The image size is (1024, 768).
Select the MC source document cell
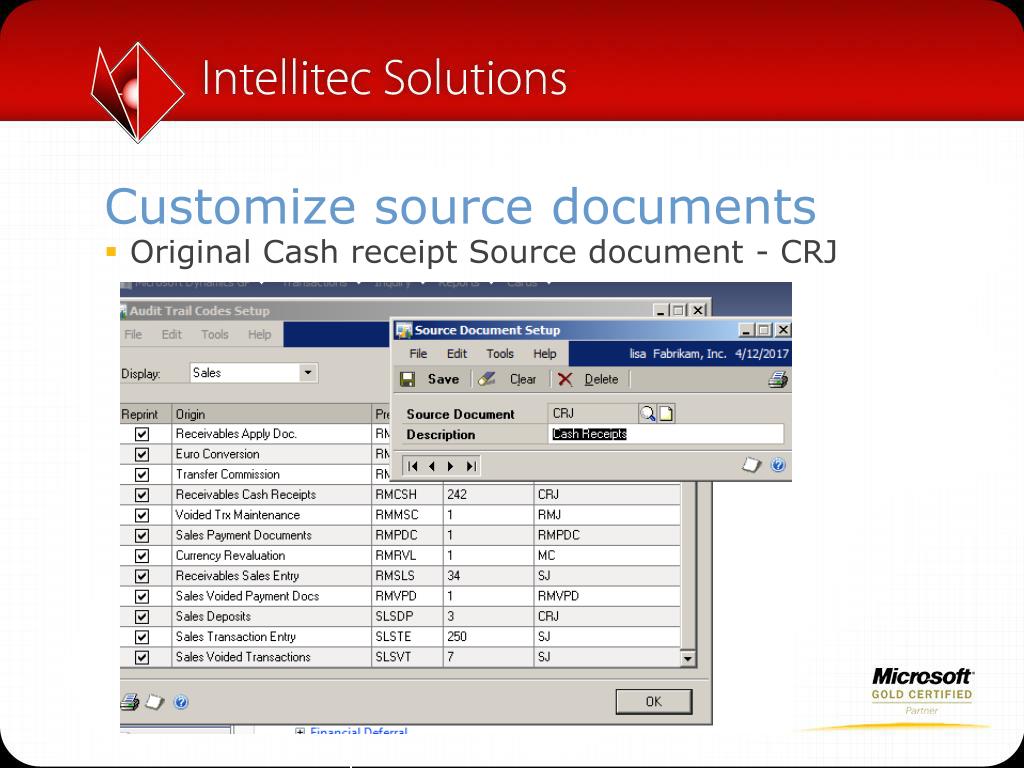pos(607,555)
